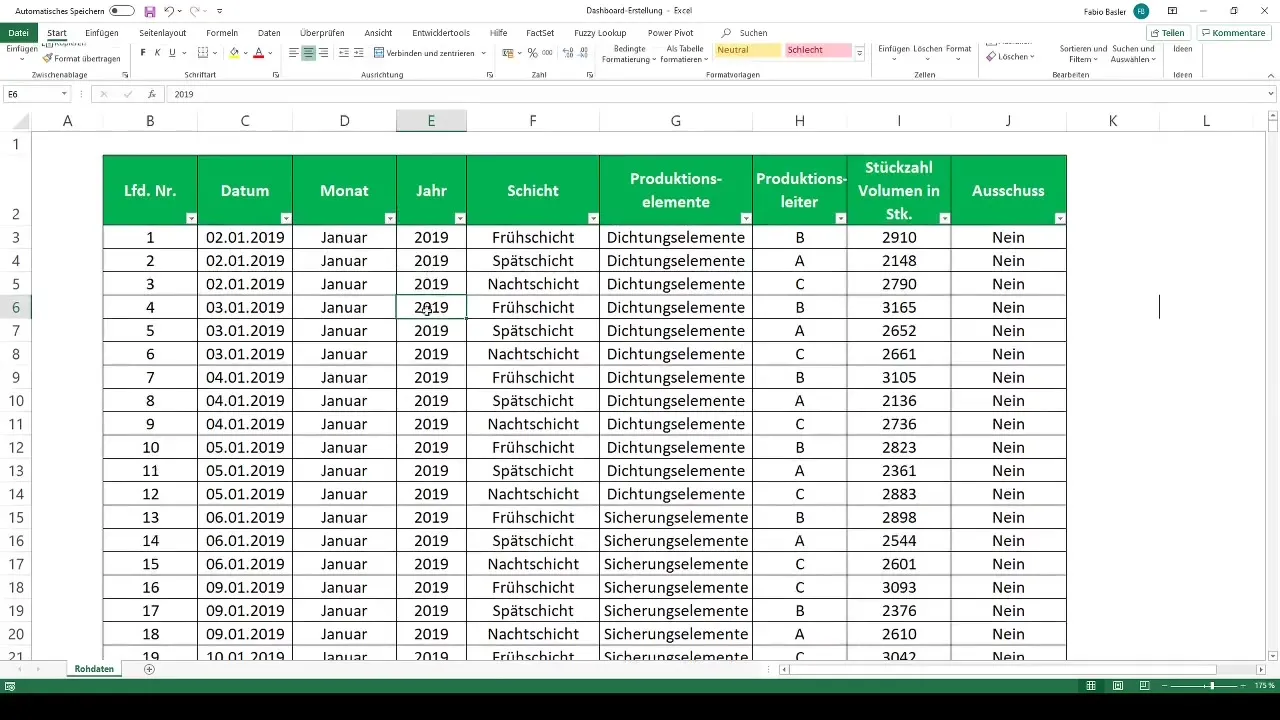Click the Ideen button
The width and height of the screenshot is (1280, 720).
pyautogui.click(x=1182, y=49)
